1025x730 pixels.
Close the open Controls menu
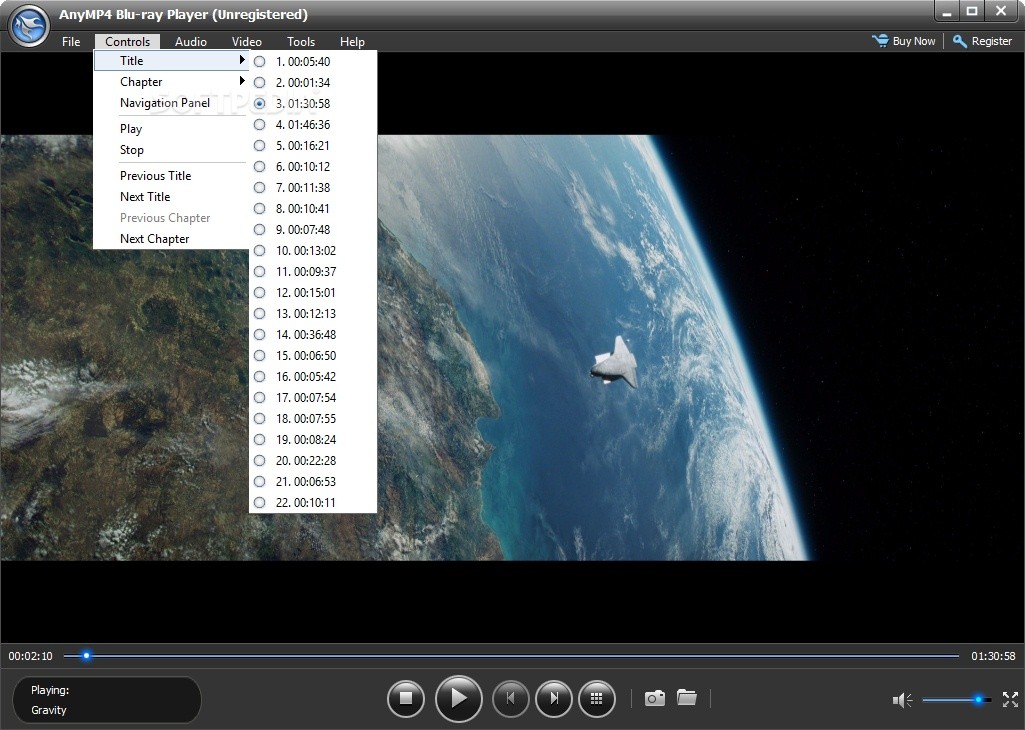(127, 42)
